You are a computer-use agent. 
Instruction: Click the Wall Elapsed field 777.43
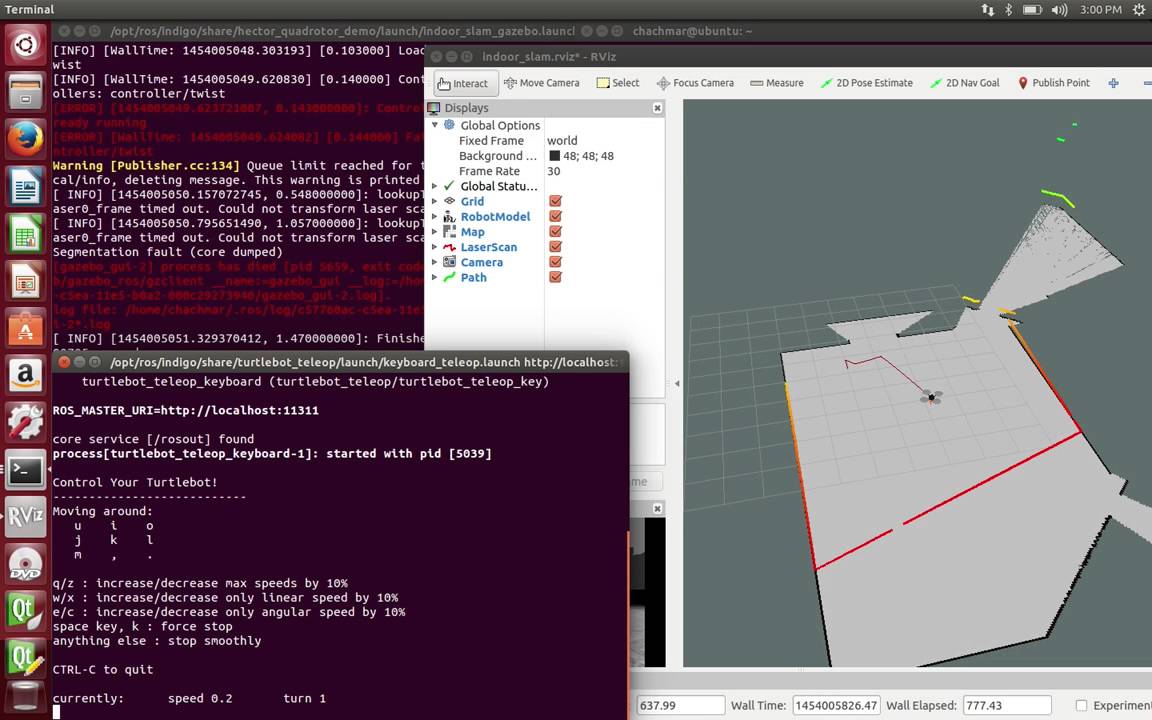[1007, 705]
